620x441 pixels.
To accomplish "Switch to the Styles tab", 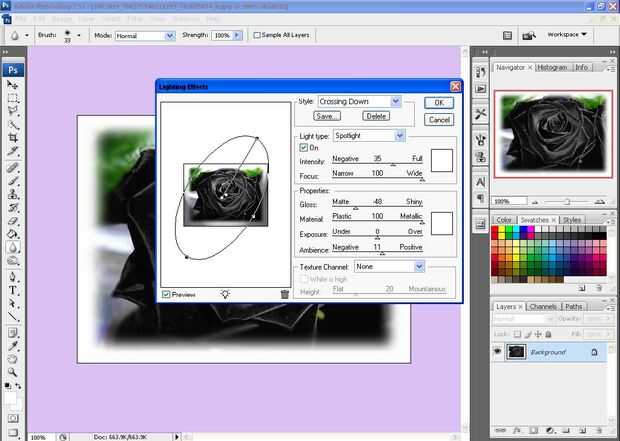I will click(x=572, y=220).
